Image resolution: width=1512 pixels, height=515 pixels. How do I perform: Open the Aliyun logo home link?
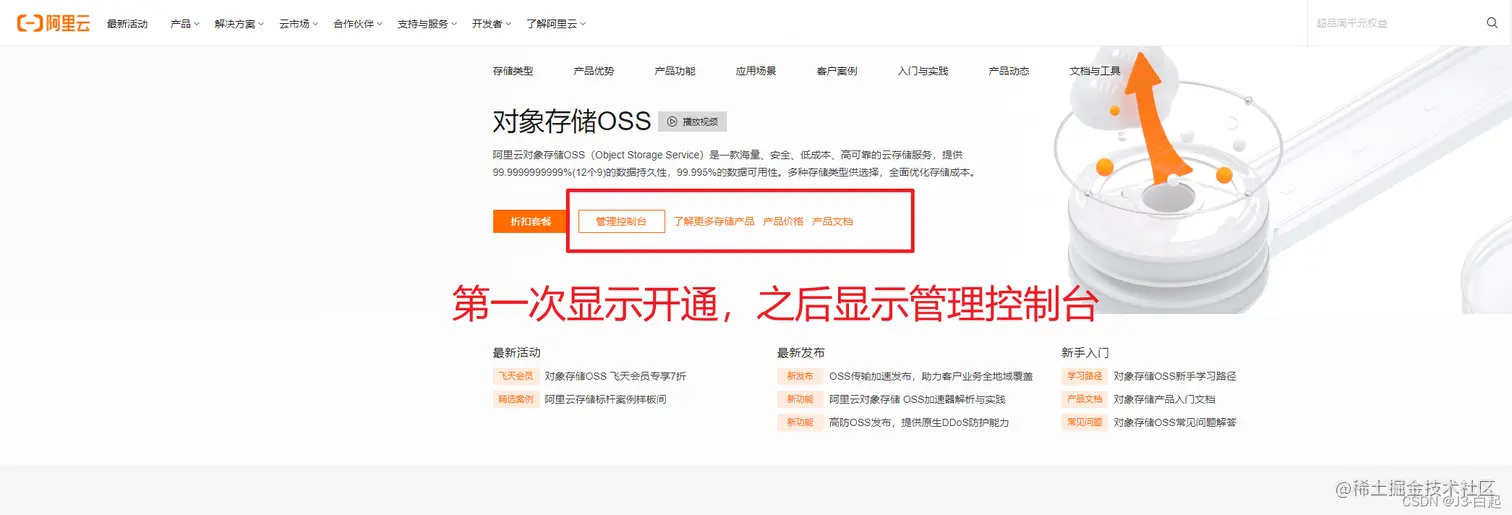[53, 23]
